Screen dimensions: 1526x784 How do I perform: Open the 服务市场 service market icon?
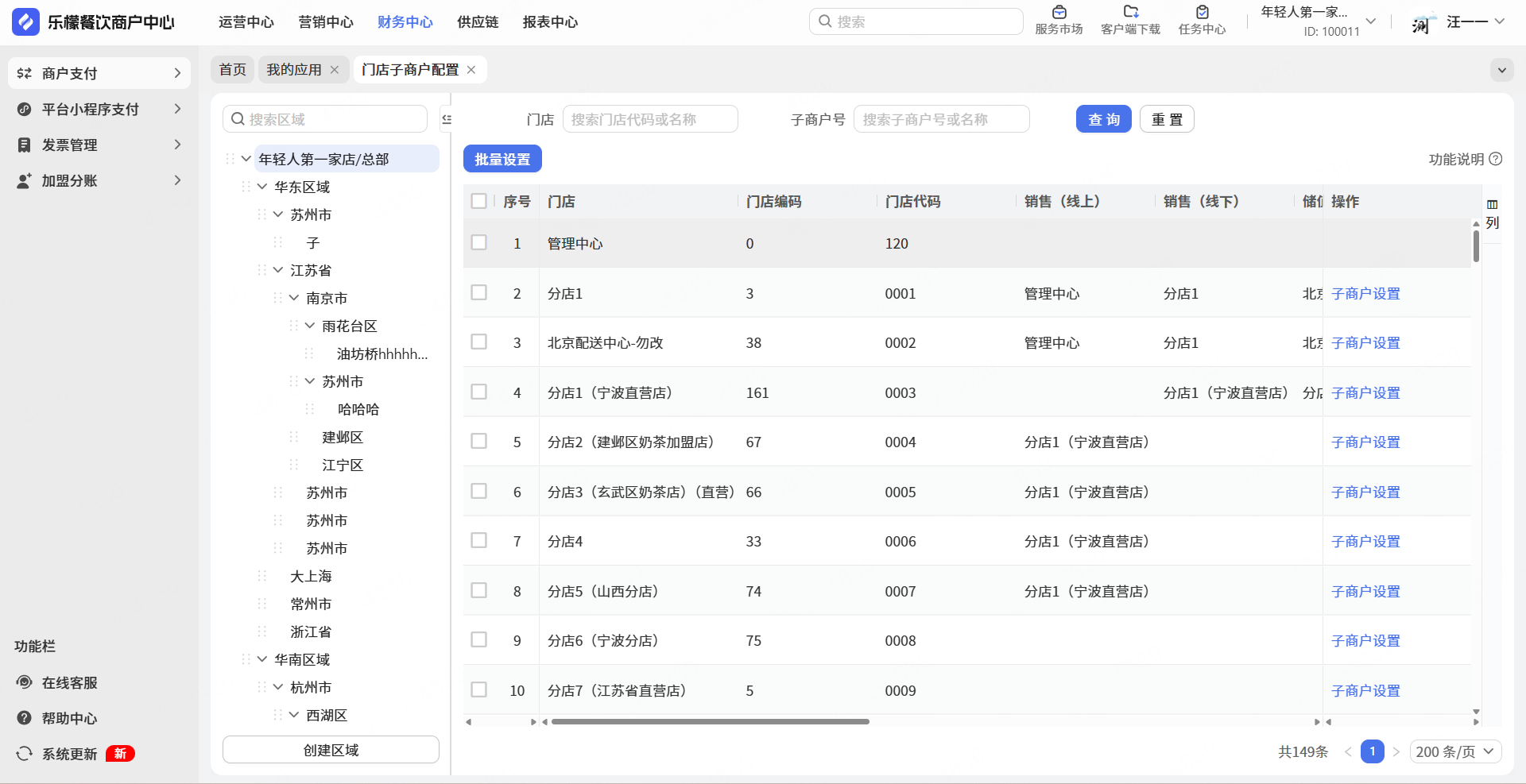click(x=1059, y=13)
